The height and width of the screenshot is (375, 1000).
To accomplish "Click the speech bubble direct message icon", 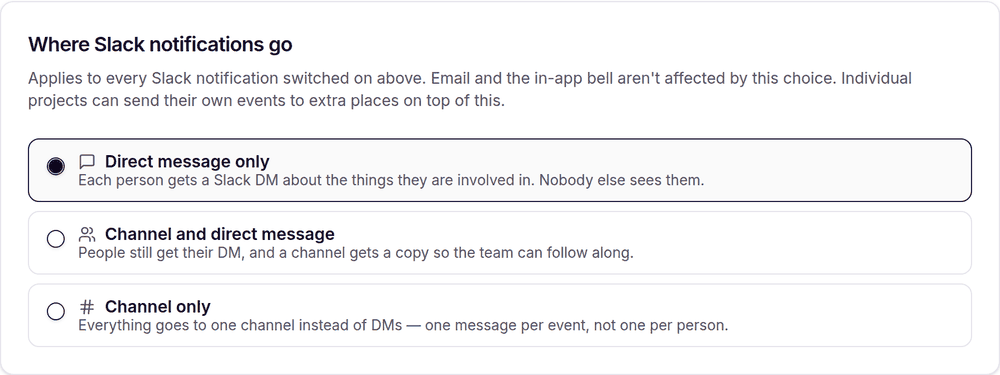I will (87, 161).
